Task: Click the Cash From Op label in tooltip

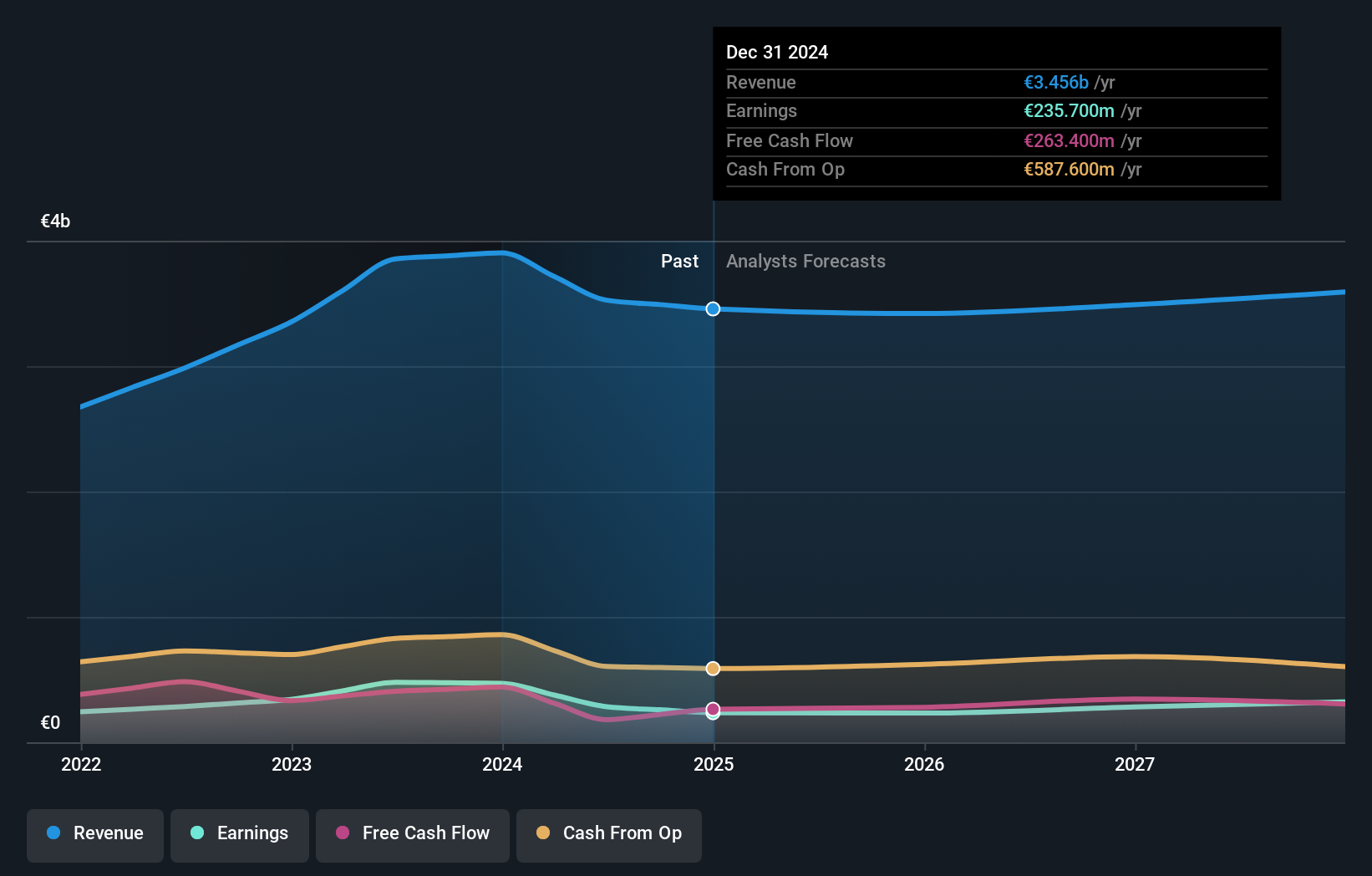Action: tap(785, 170)
